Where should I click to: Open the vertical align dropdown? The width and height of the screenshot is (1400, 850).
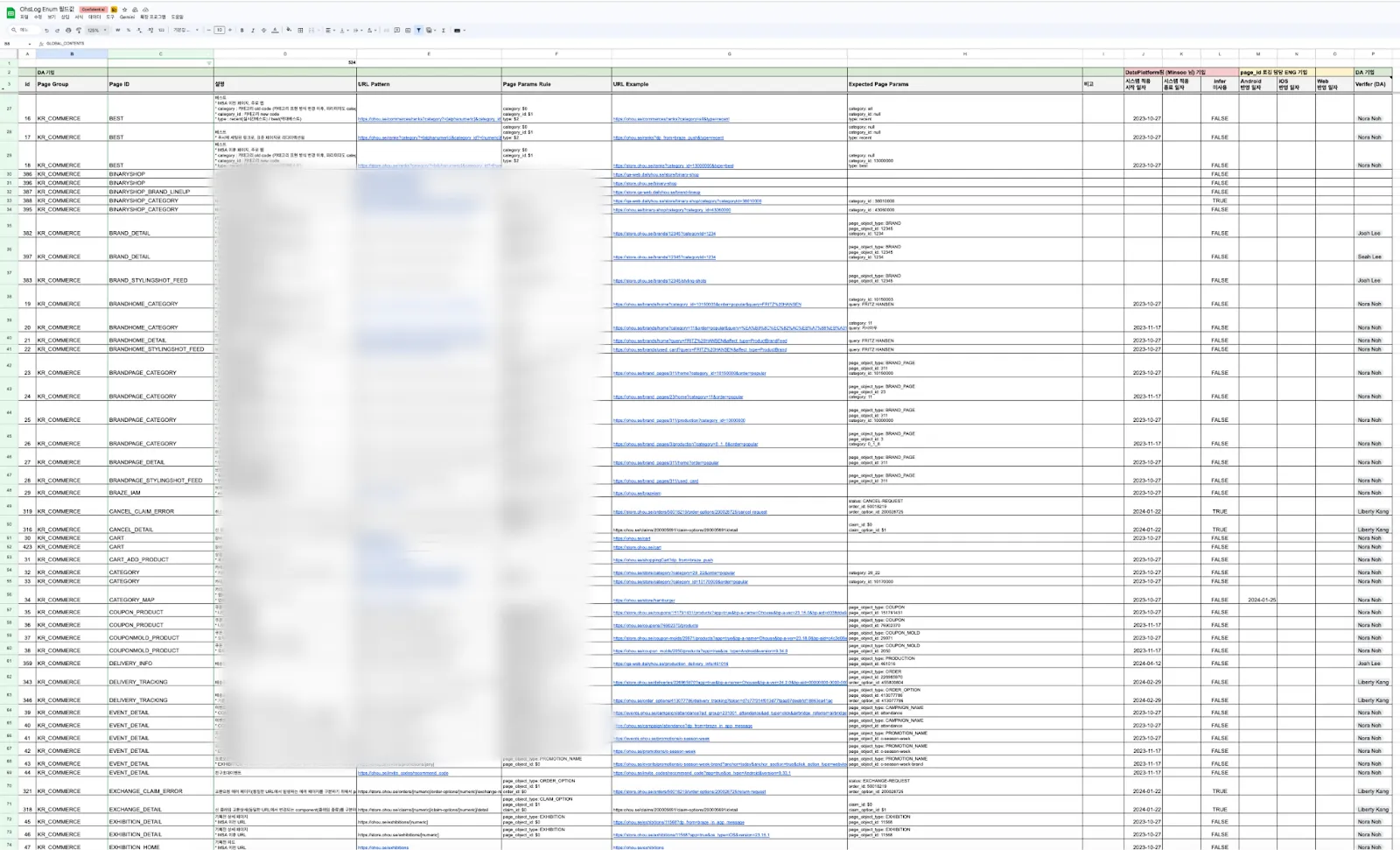(344, 30)
